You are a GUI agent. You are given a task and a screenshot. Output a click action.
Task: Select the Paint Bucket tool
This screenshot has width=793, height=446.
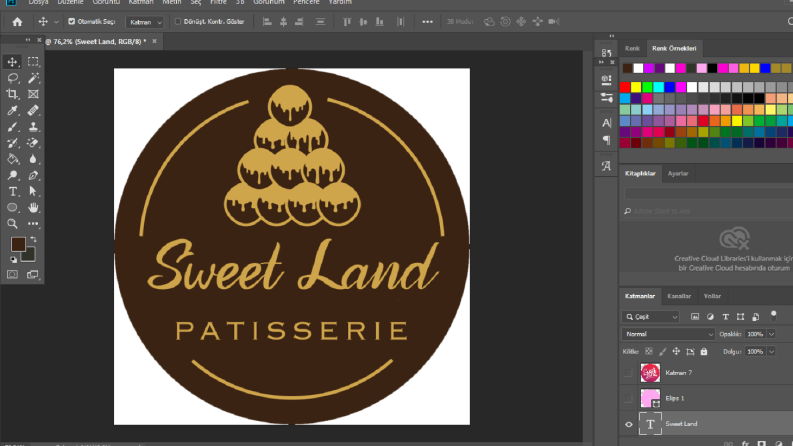pos(12,159)
